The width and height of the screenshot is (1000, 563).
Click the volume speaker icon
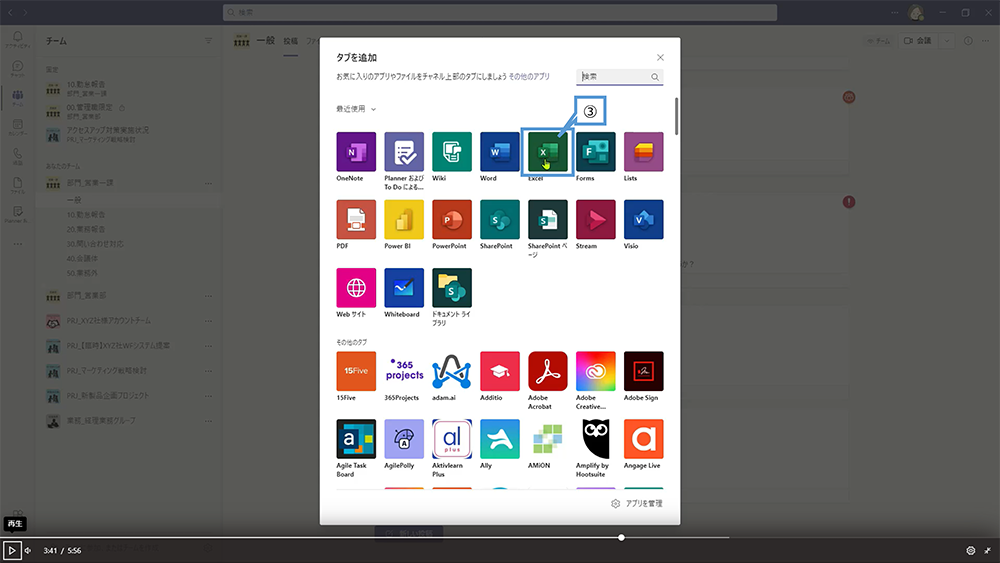coord(28,550)
